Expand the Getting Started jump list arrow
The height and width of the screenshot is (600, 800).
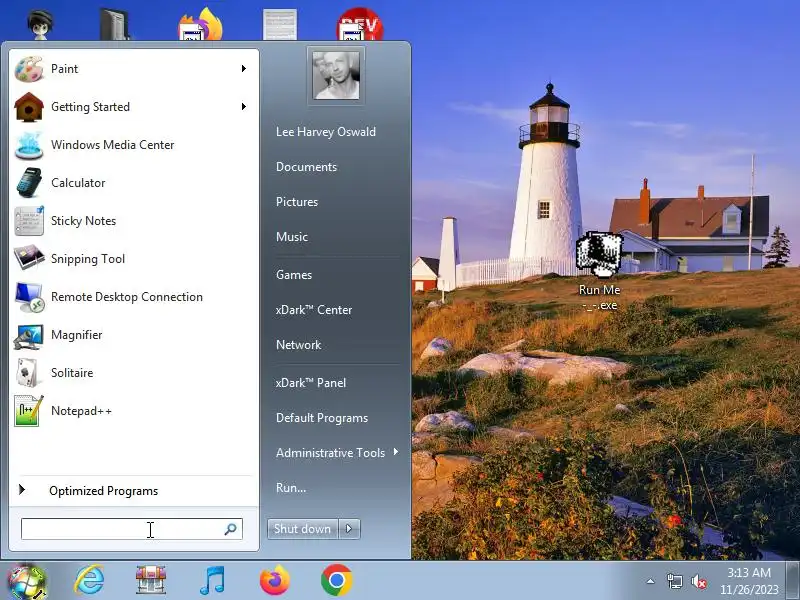pyautogui.click(x=244, y=107)
